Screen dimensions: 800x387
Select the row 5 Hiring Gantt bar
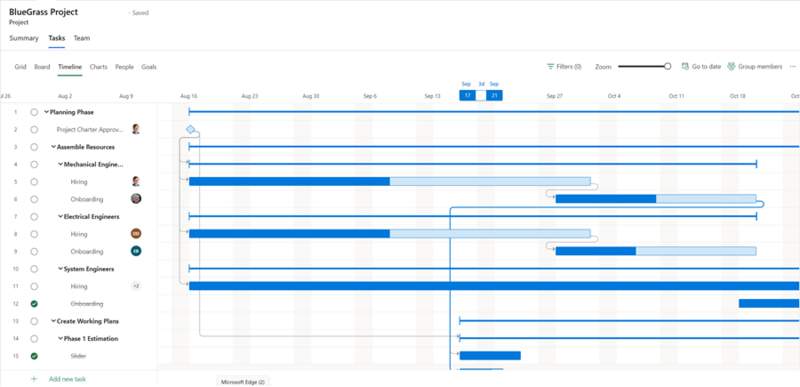coord(390,182)
